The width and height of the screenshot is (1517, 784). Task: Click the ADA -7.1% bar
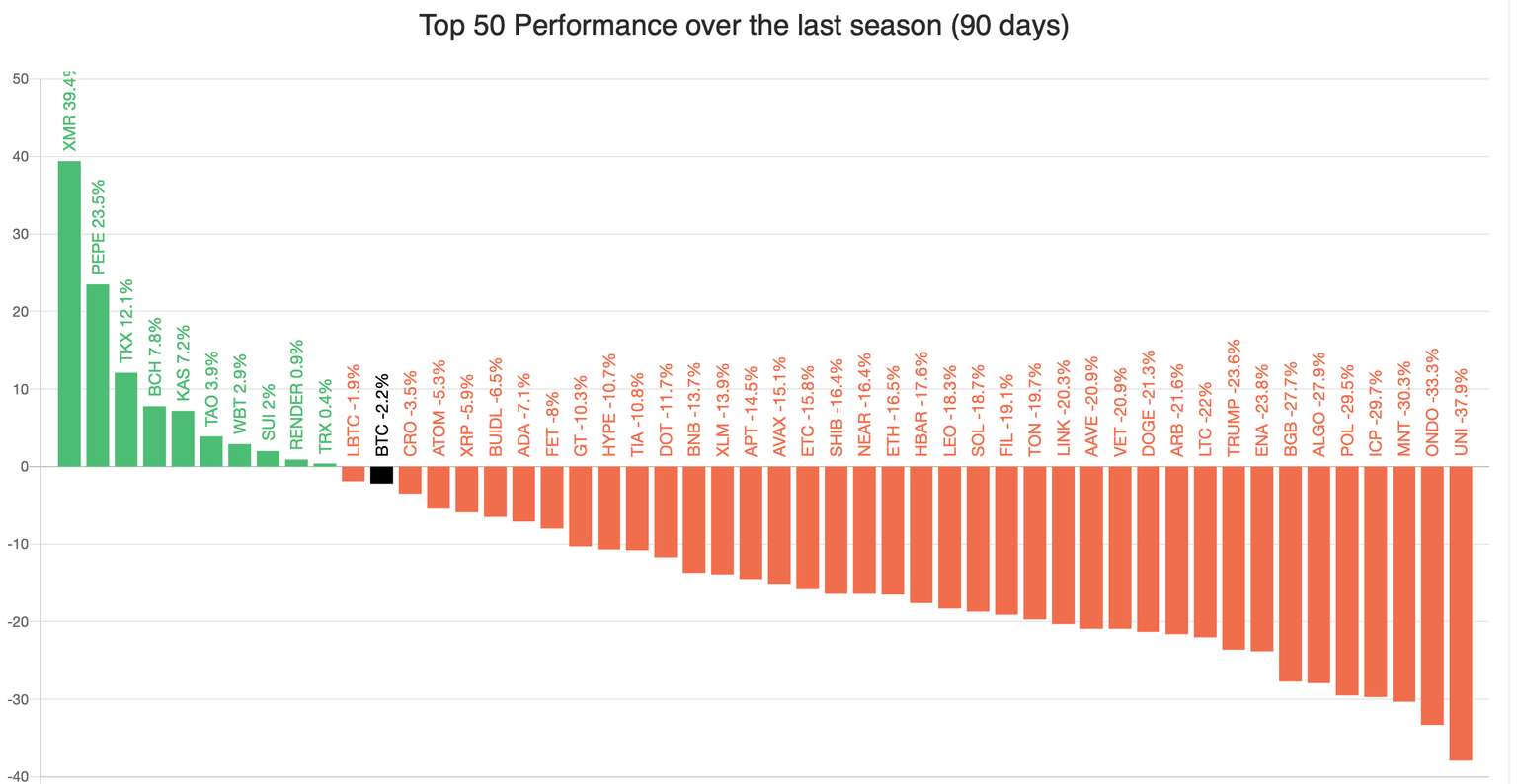coord(523,494)
